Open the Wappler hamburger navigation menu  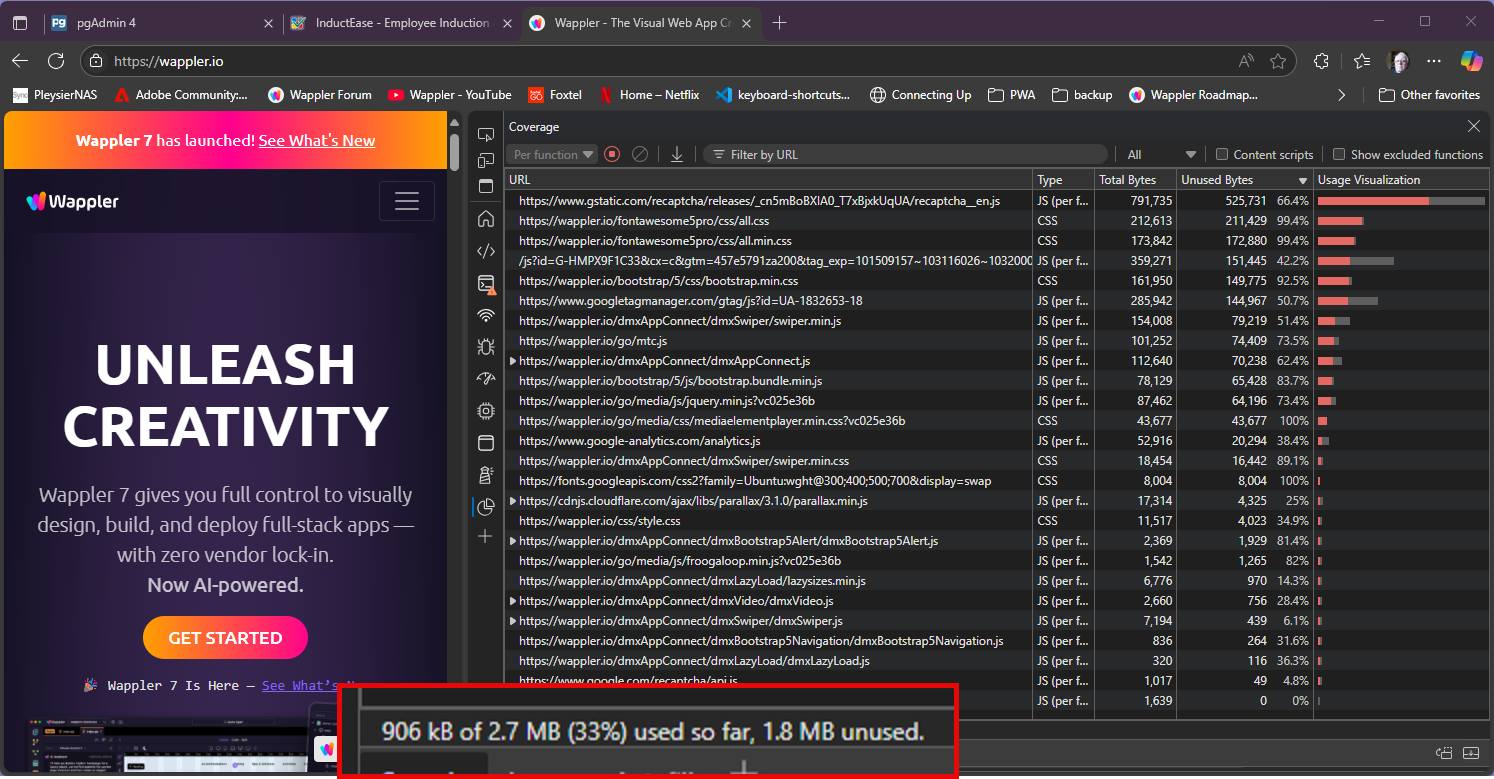[406, 201]
